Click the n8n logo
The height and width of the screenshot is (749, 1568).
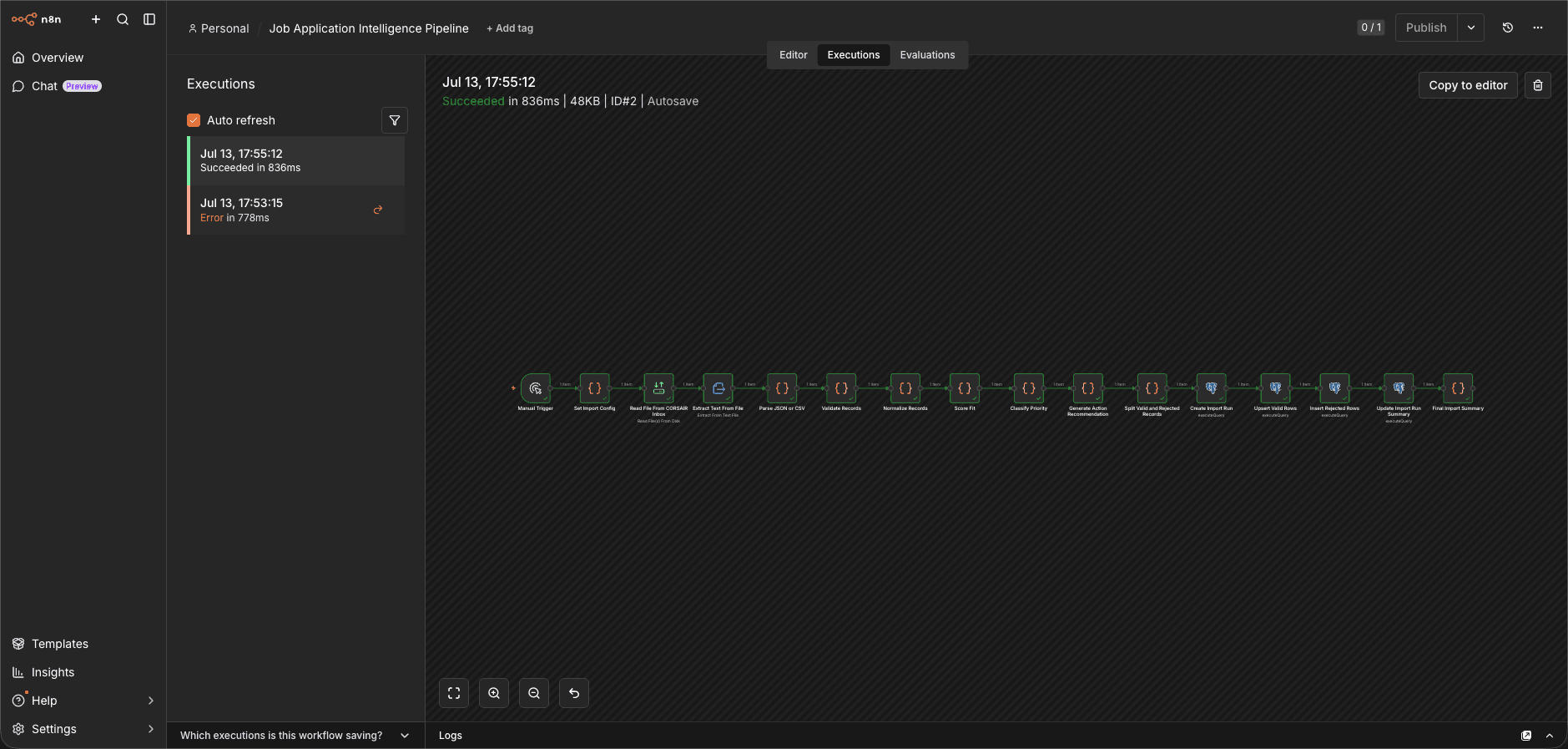point(36,19)
